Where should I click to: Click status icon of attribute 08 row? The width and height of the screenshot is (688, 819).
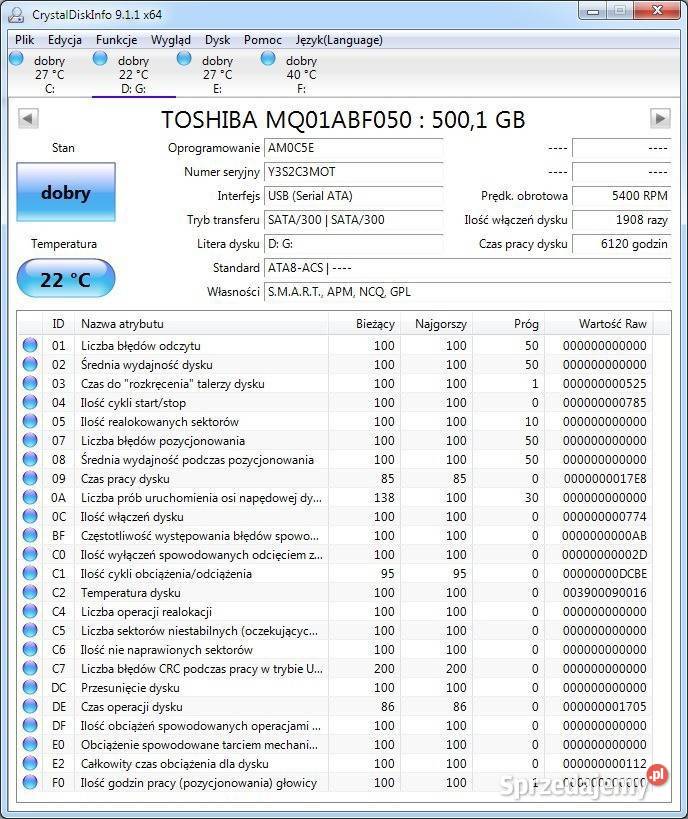tap(30, 459)
